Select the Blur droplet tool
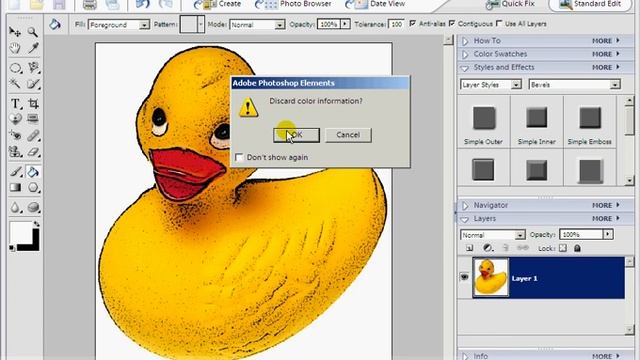 pyautogui.click(x=15, y=208)
